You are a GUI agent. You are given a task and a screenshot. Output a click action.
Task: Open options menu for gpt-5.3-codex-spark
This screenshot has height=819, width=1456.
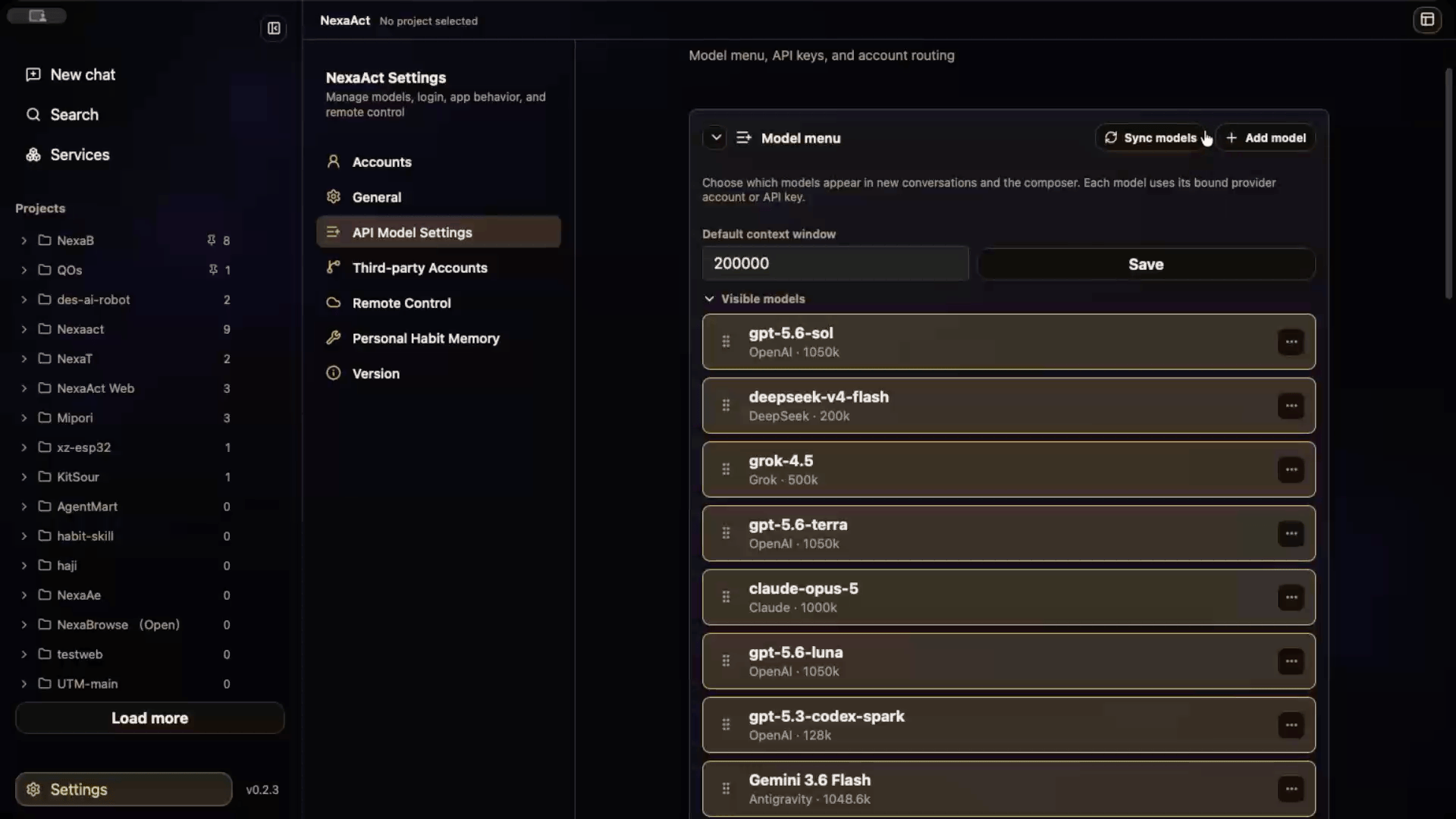pos(1291,725)
